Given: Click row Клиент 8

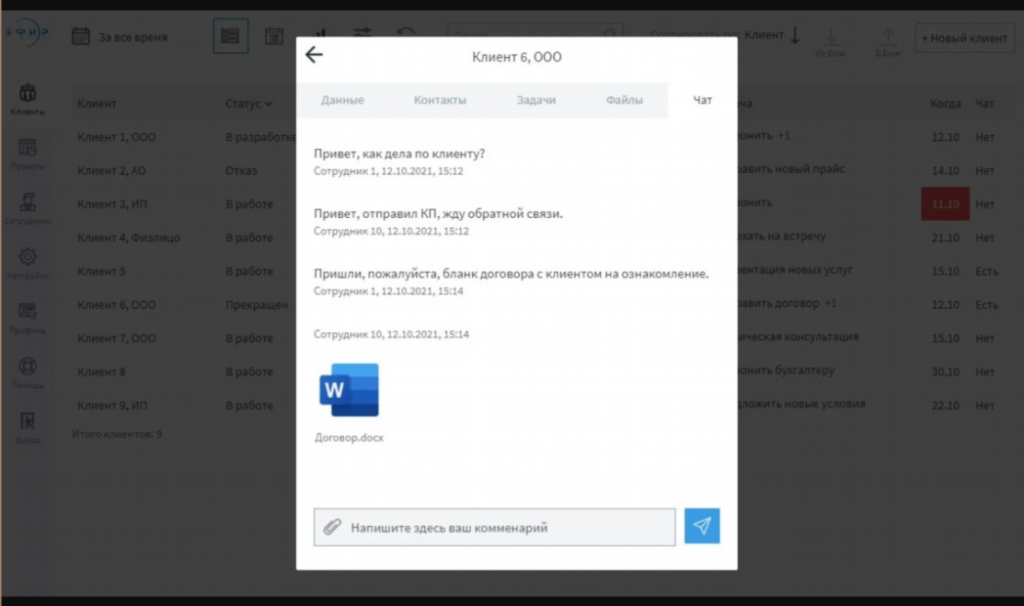Looking at the screenshot, I should (x=101, y=372).
